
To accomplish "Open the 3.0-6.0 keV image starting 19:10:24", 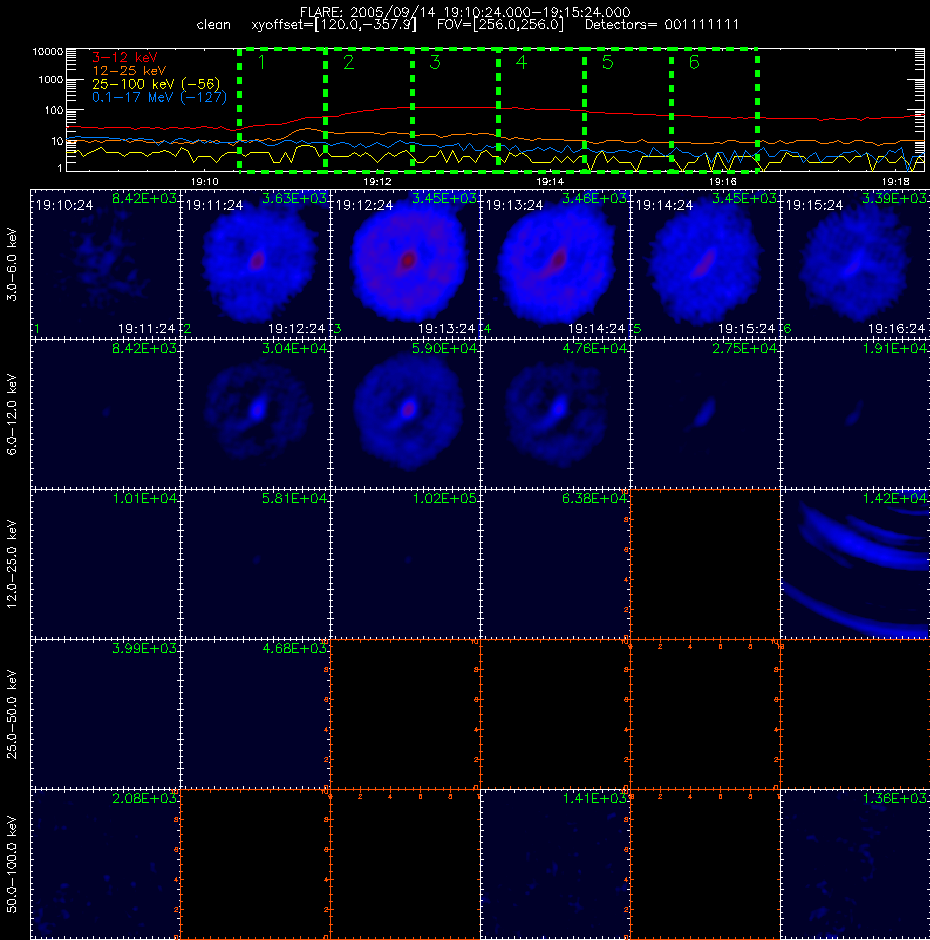I will (106, 264).
